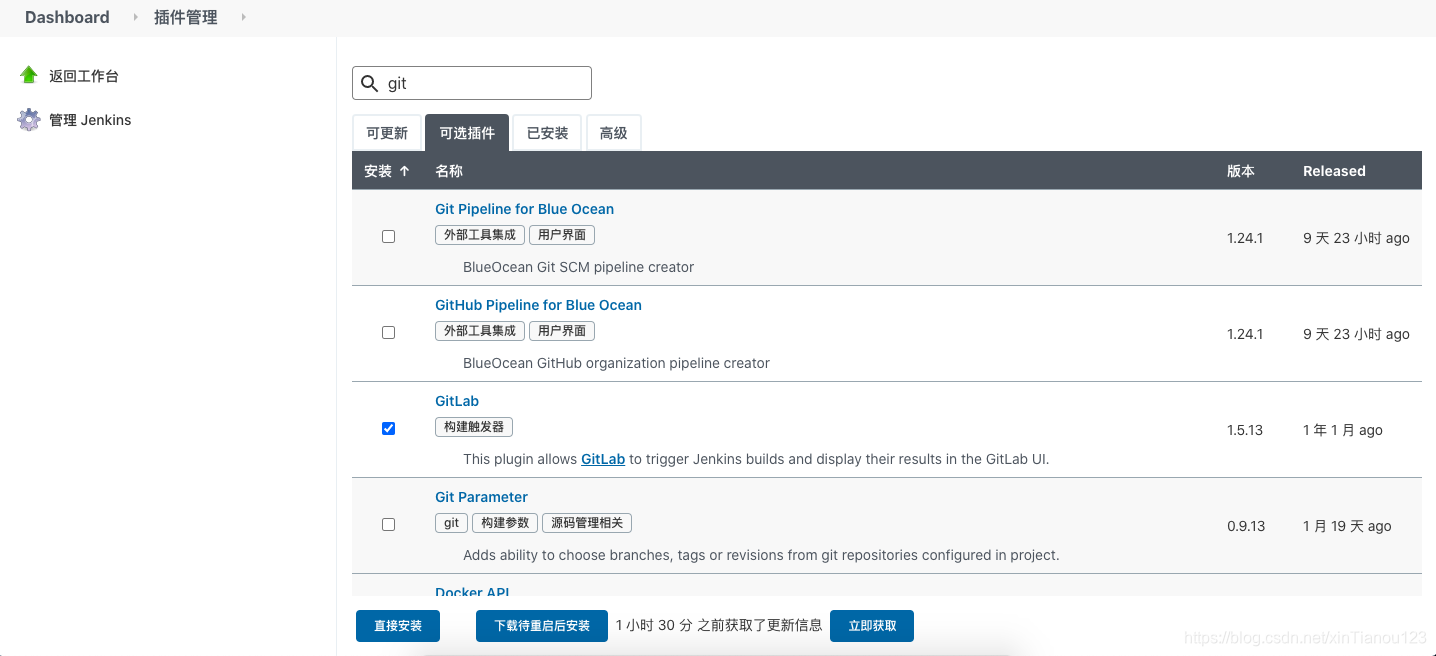Switch to the 可更新 tab
The image size is (1436, 656).
coord(387,133)
